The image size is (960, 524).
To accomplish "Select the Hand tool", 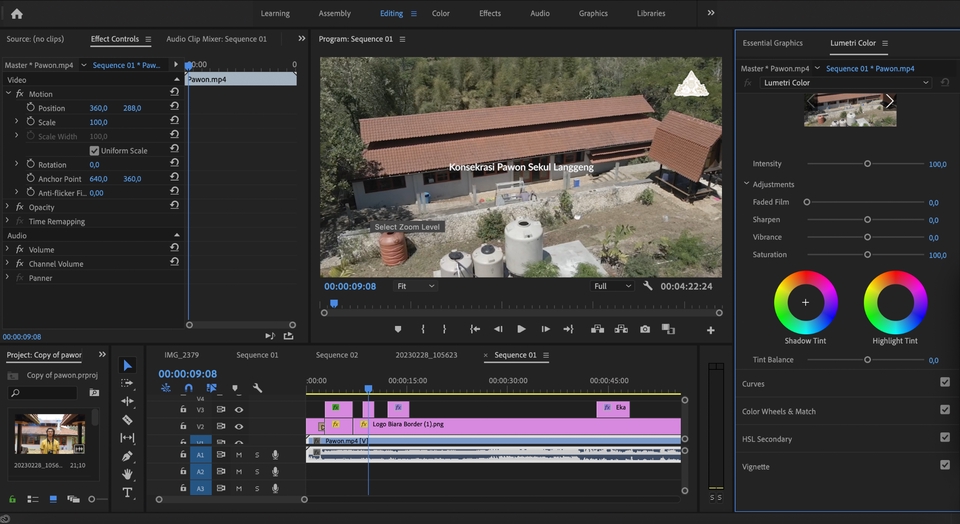I will tap(127, 474).
